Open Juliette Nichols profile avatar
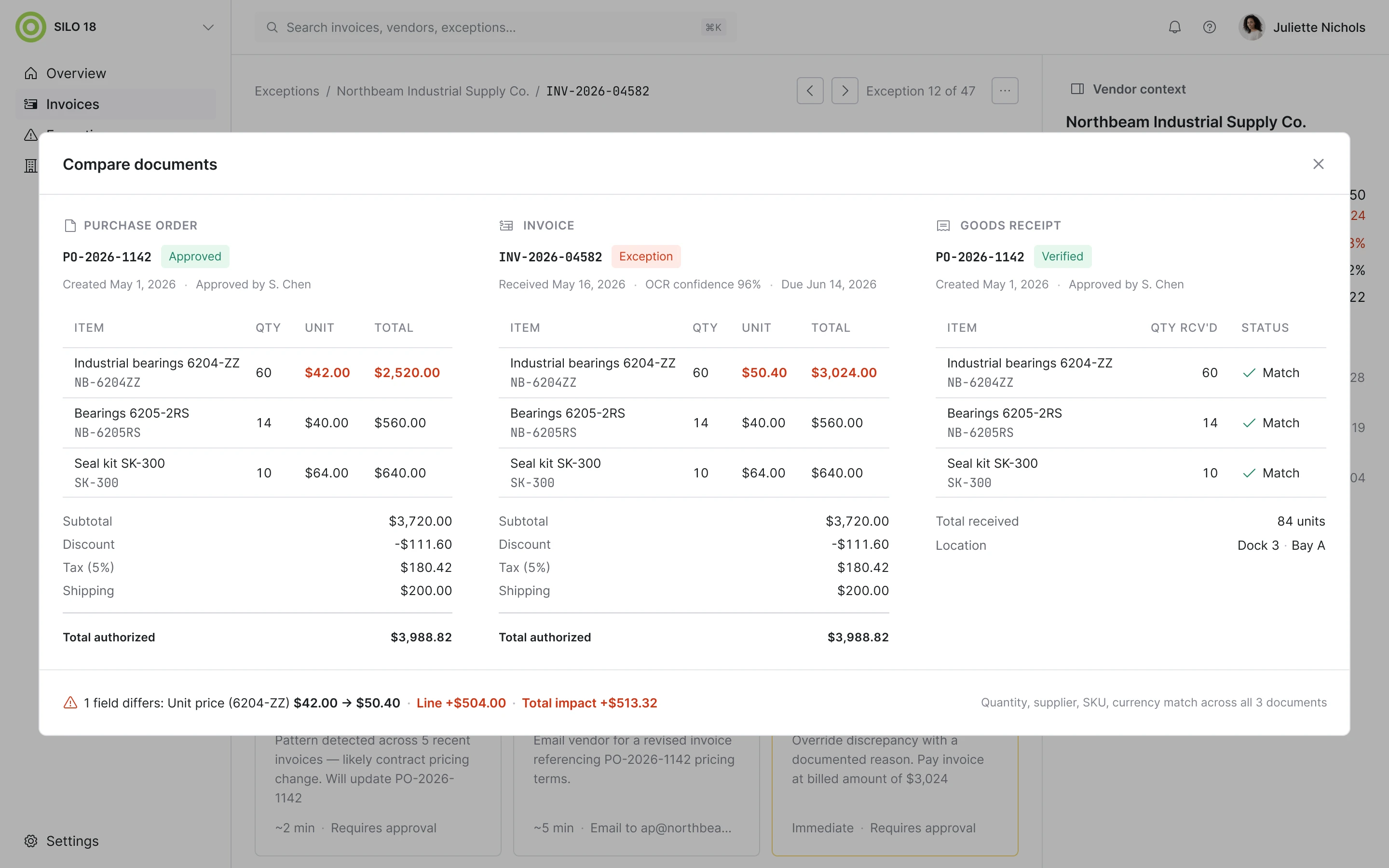Image resolution: width=1389 pixels, height=868 pixels. pos(1251,27)
